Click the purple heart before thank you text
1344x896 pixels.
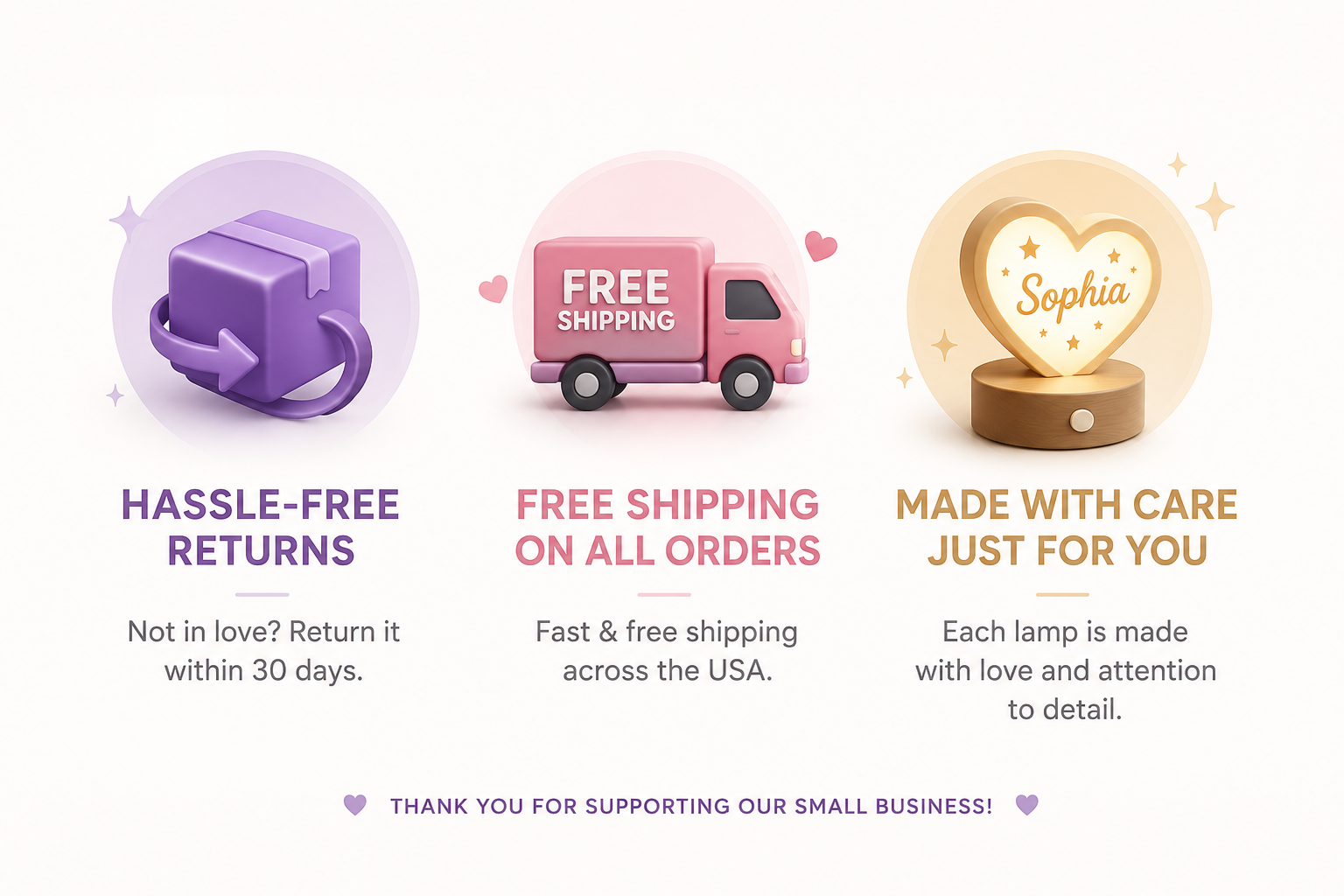(355, 804)
